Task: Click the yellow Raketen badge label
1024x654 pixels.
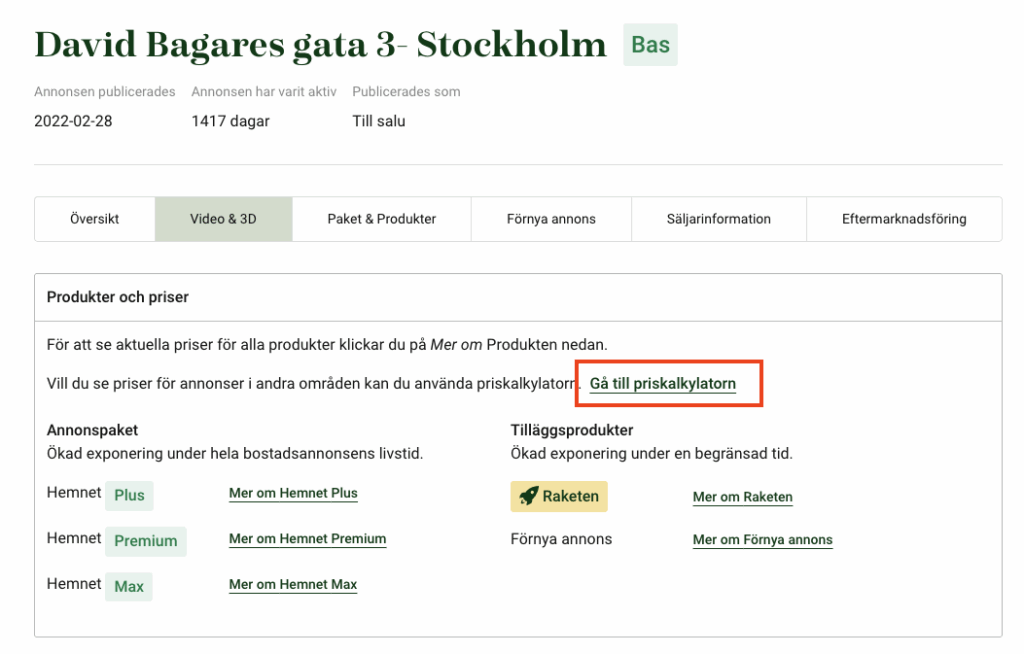Action: tap(571, 496)
